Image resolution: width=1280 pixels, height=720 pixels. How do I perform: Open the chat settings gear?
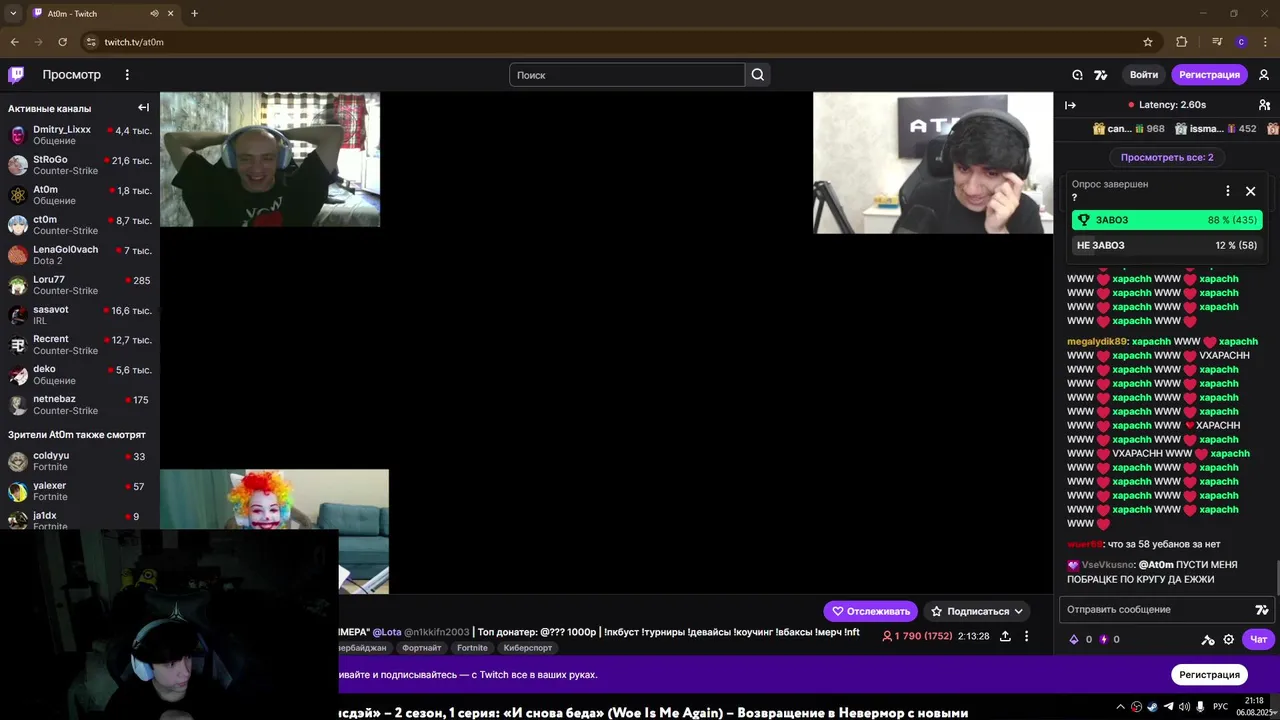[x=1229, y=640]
